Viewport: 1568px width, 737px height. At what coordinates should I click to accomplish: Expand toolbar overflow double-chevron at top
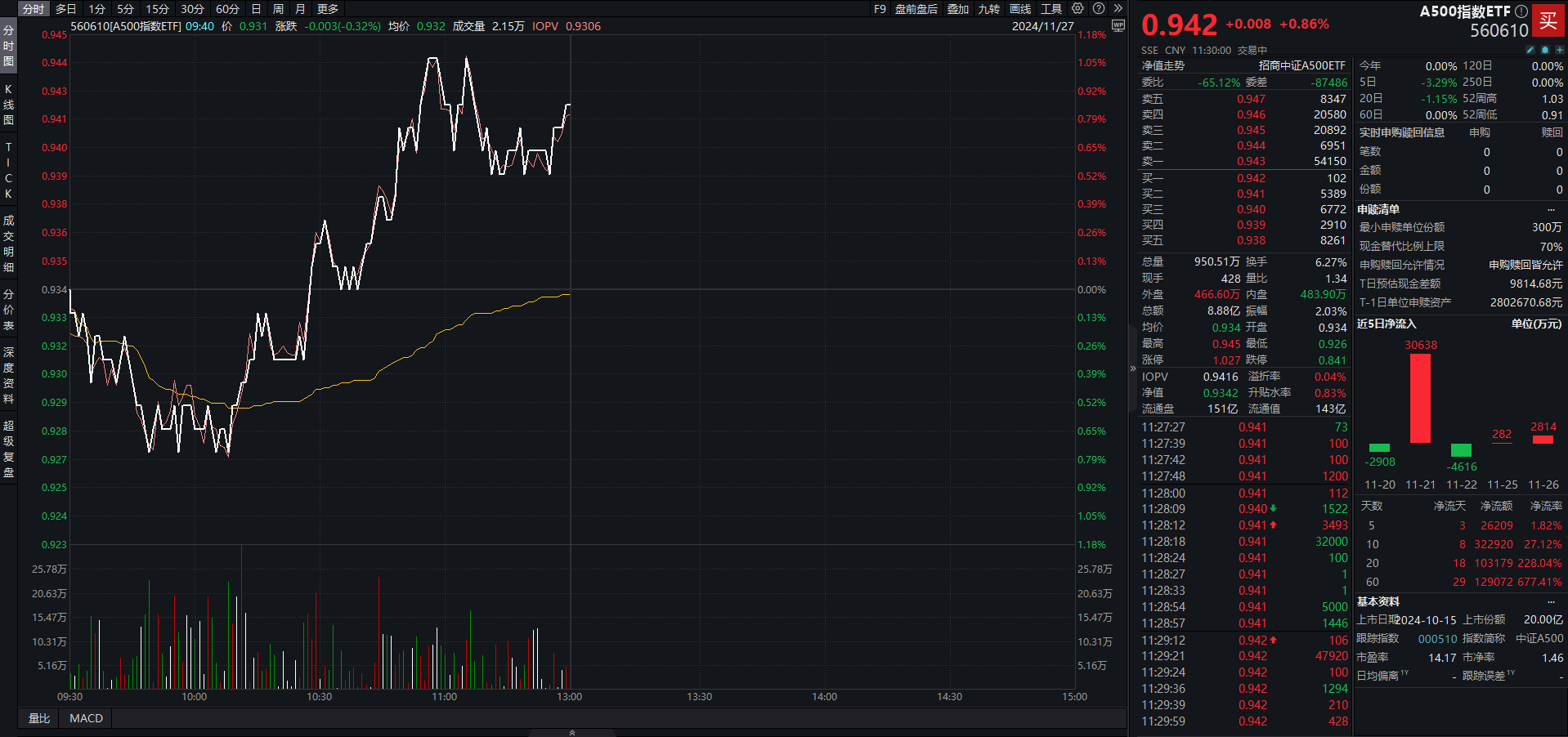coord(1118,8)
